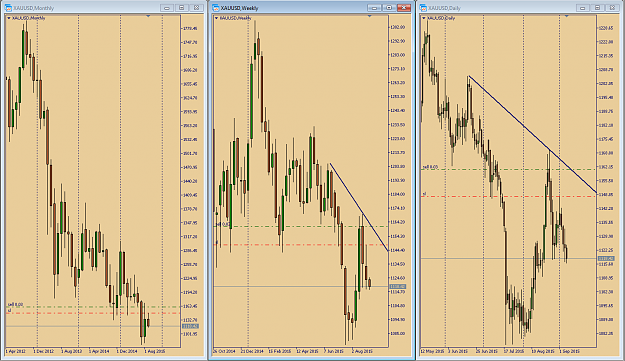625x361 pixels.
Task: Click the '2 Aug 2015' date on Weekly time axis
Action: (x=362, y=351)
